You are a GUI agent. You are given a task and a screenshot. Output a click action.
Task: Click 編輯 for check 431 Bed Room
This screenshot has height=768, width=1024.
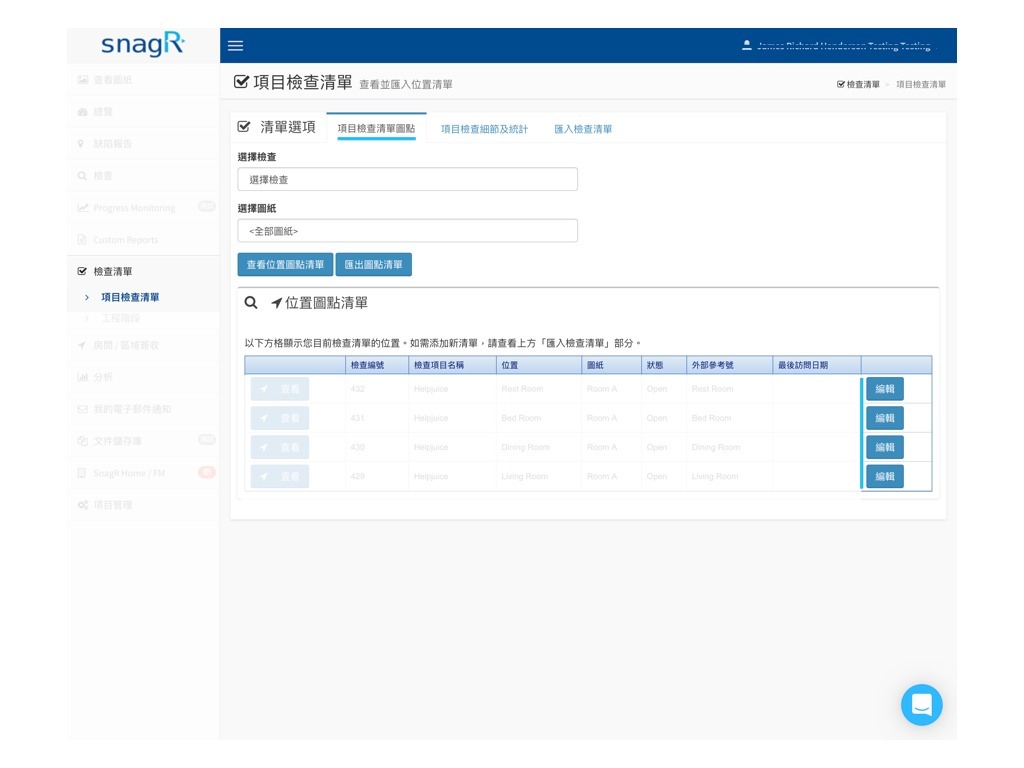click(885, 418)
